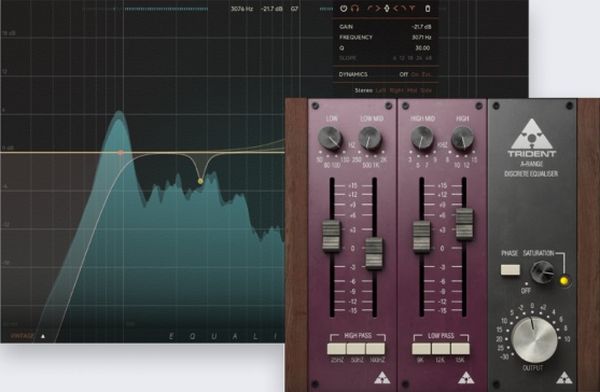Image resolution: width=600 pixels, height=392 pixels.
Task: Click the G7 note readout in the top bar
Action: [x=294, y=8]
